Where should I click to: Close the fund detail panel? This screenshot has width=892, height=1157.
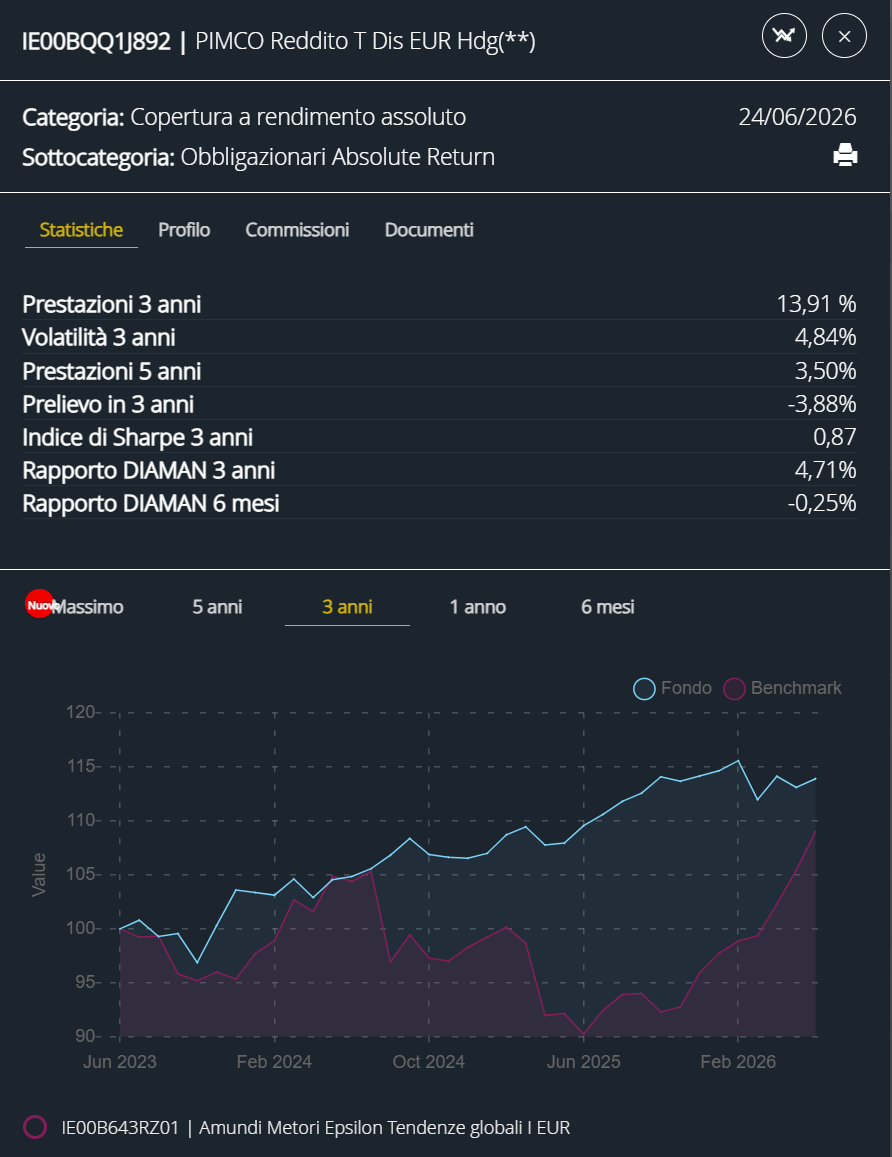coord(844,35)
